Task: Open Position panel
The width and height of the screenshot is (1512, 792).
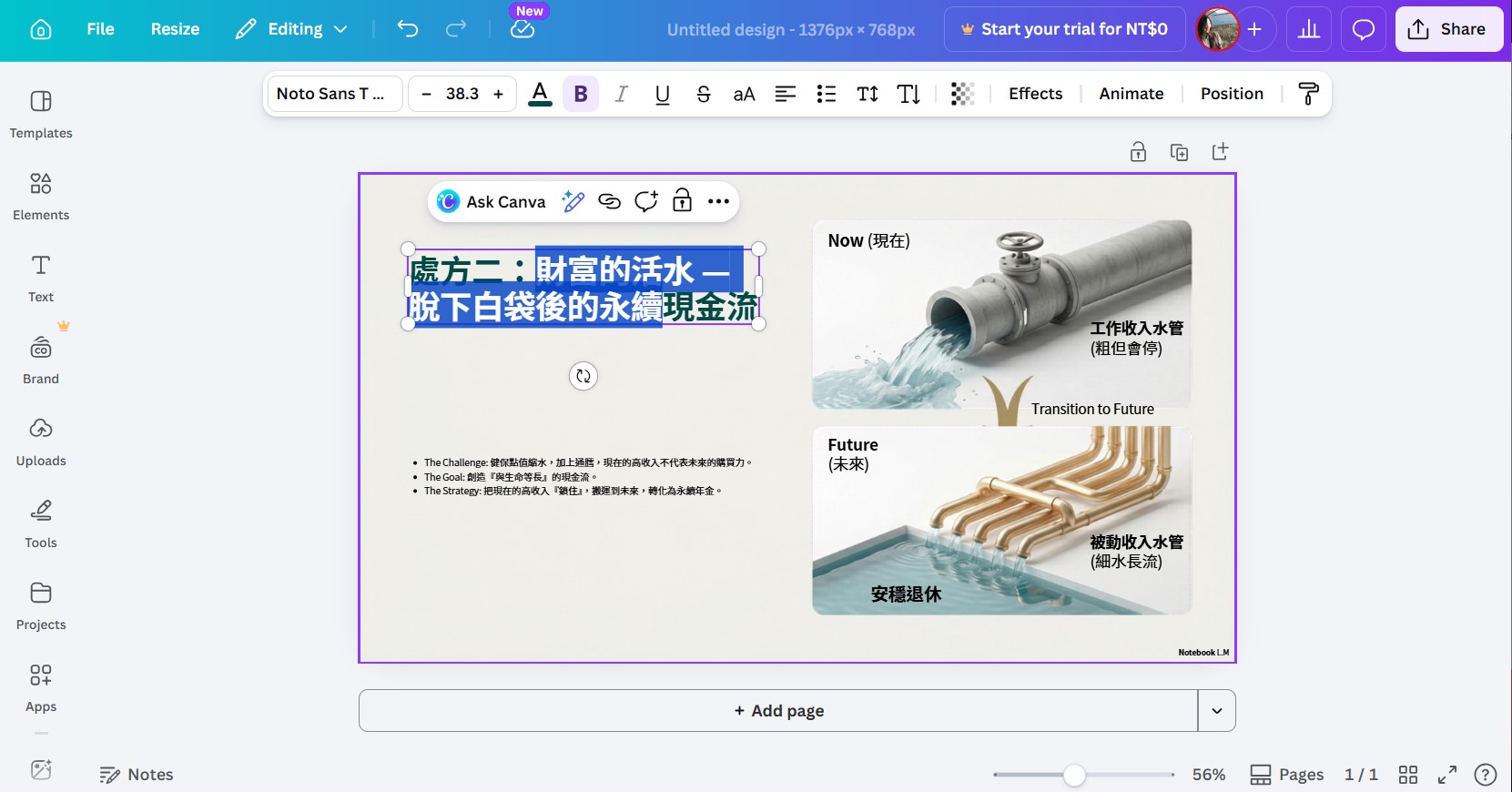Action: pyautogui.click(x=1232, y=94)
